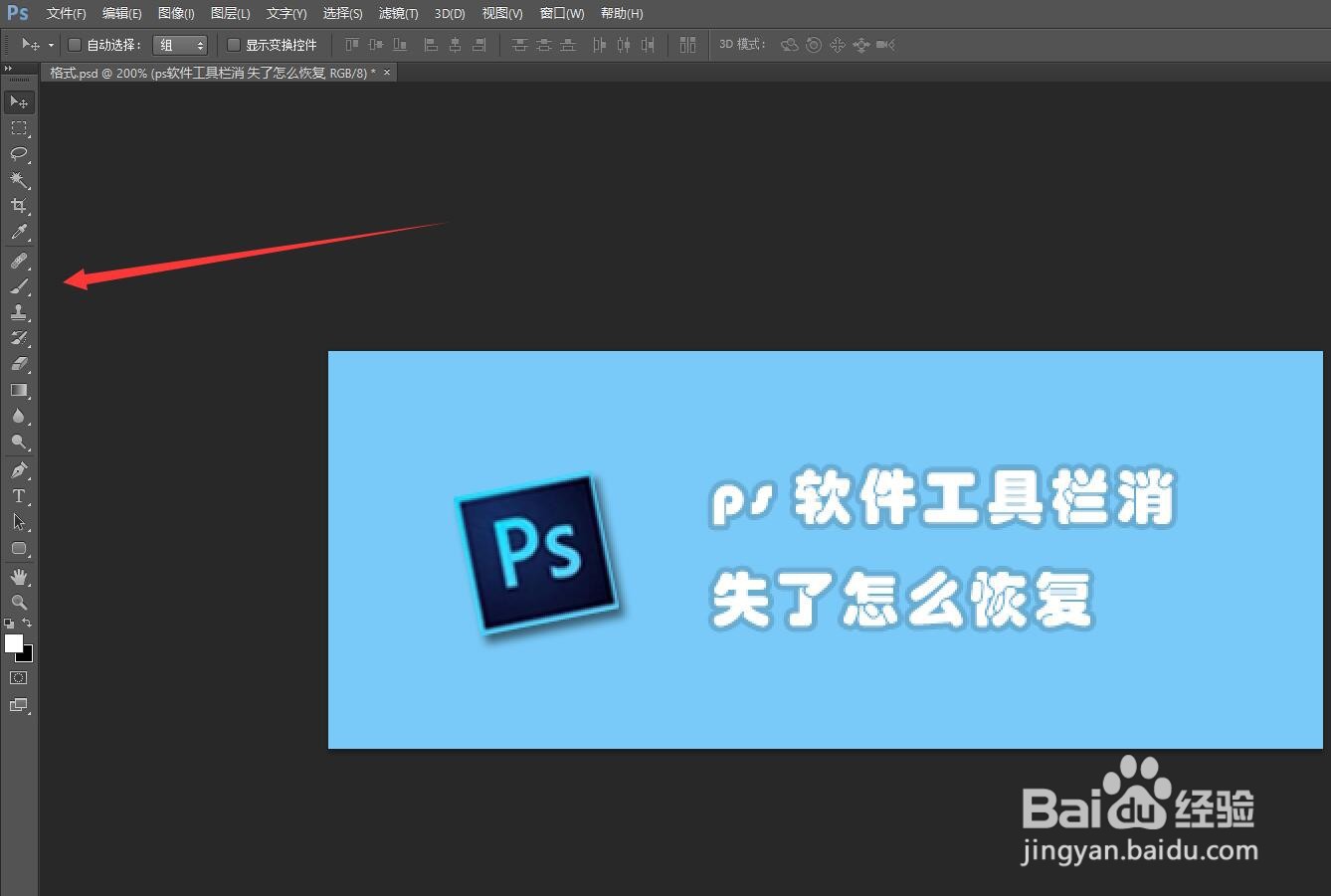1331x896 pixels.
Task: Select the Horizontal Type tool
Action: tap(20, 496)
